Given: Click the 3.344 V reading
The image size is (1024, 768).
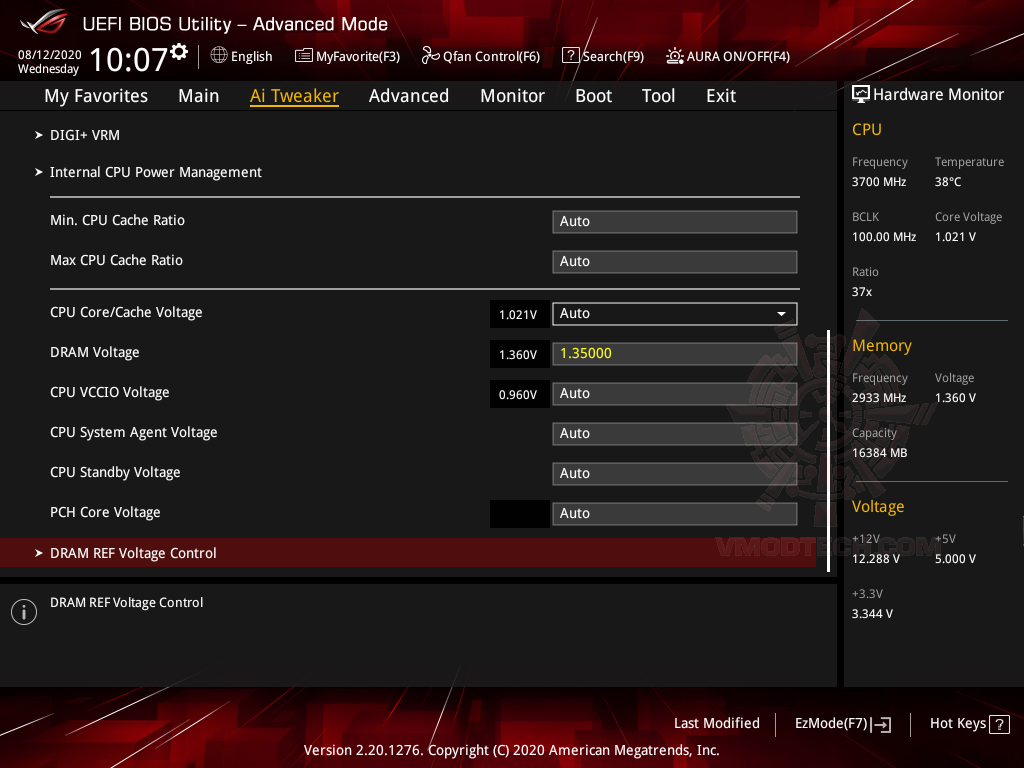Looking at the screenshot, I should tap(872, 614).
